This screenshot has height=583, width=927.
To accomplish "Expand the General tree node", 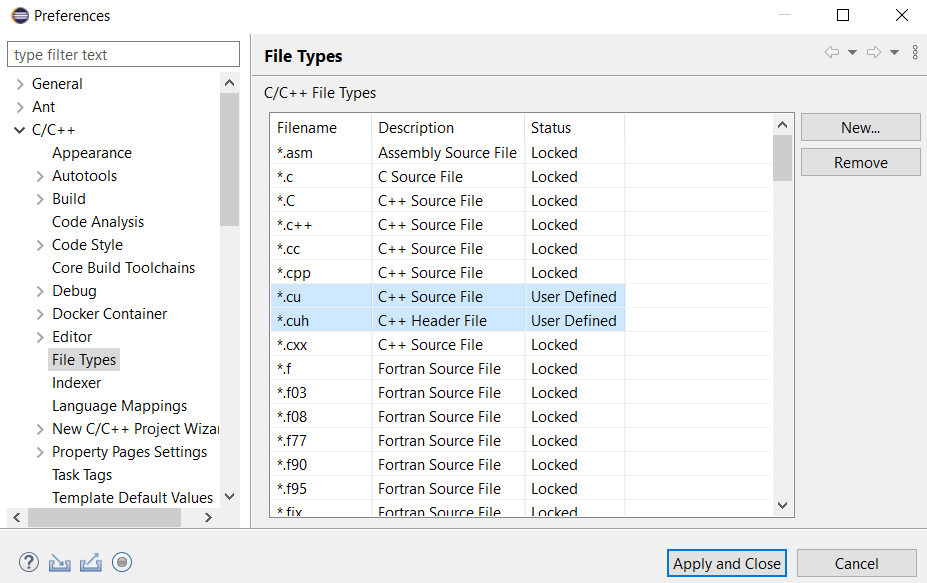I will tap(20, 84).
